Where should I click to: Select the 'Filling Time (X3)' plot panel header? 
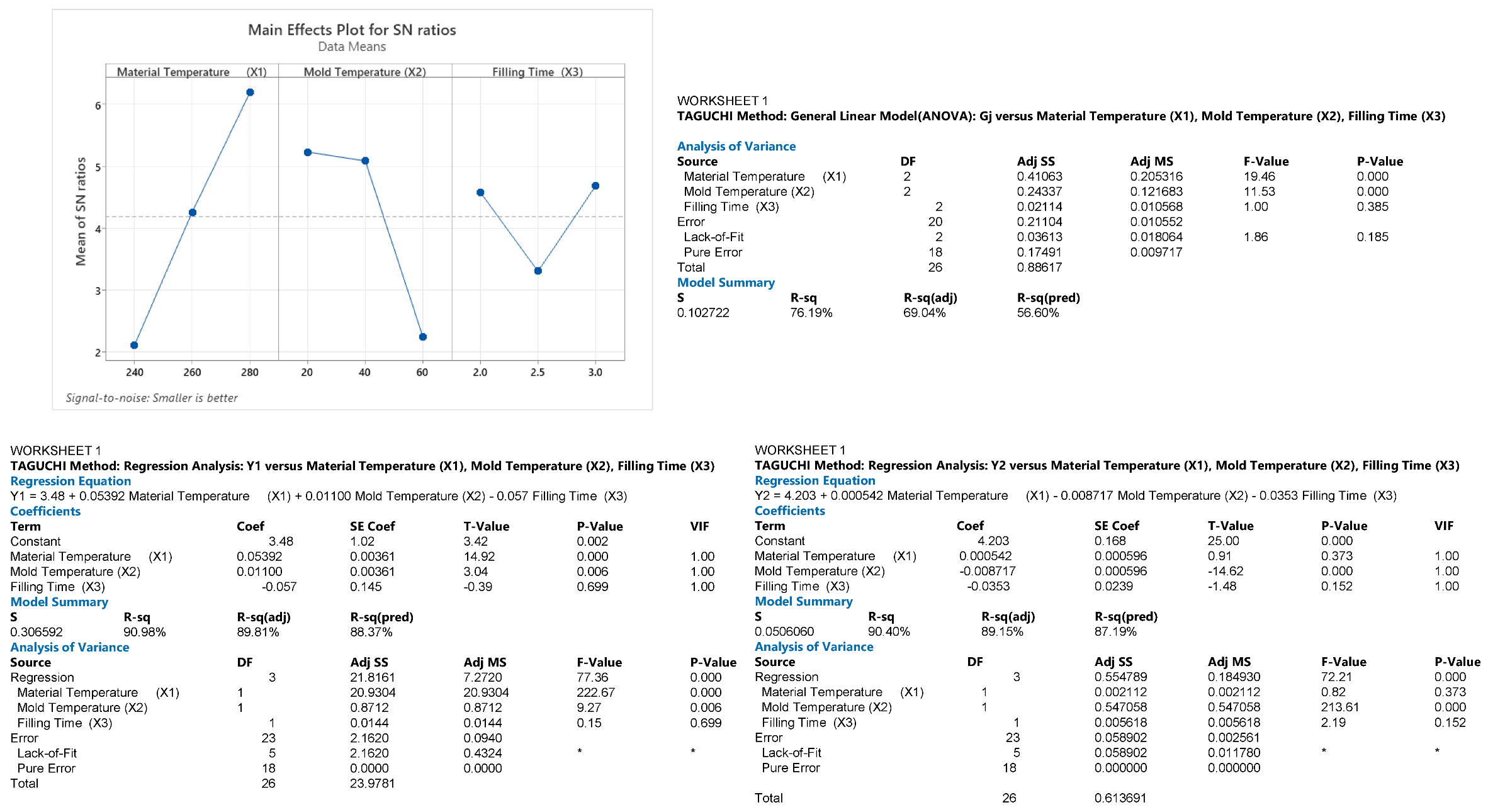pos(537,72)
